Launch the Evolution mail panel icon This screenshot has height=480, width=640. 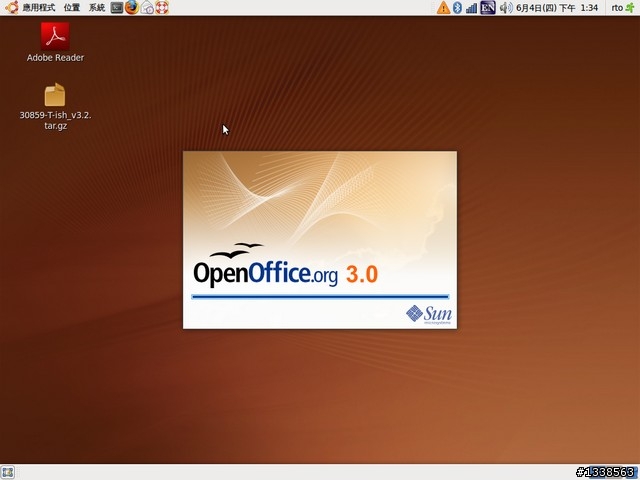tap(147, 8)
